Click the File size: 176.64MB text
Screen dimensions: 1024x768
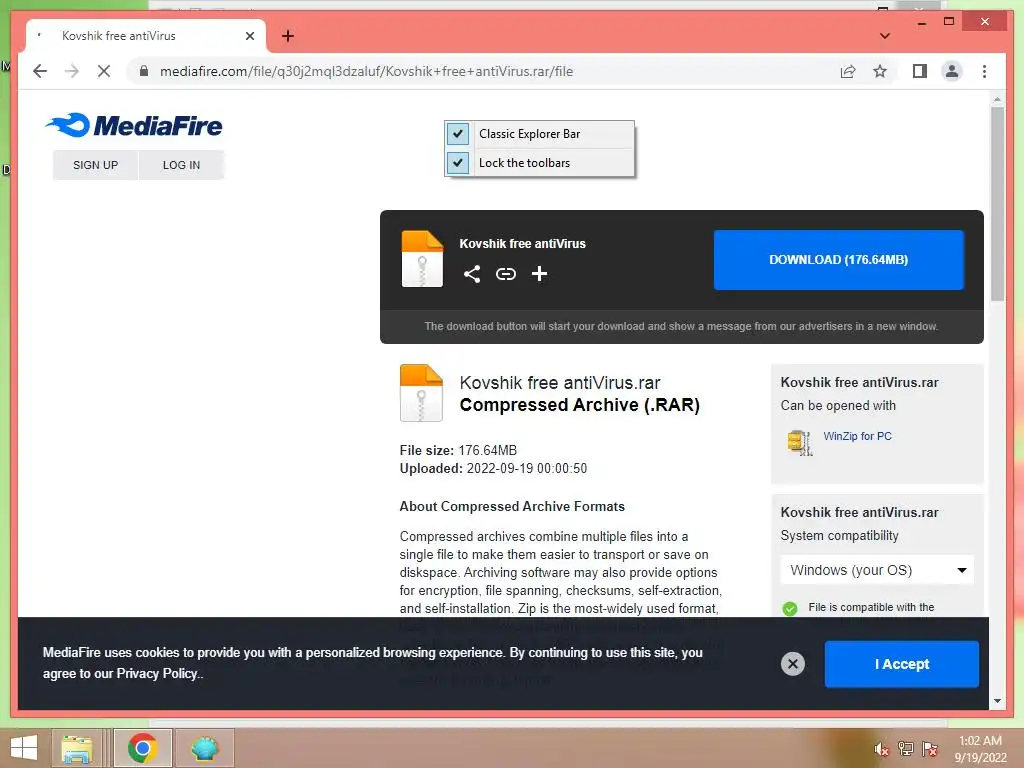[458, 451]
